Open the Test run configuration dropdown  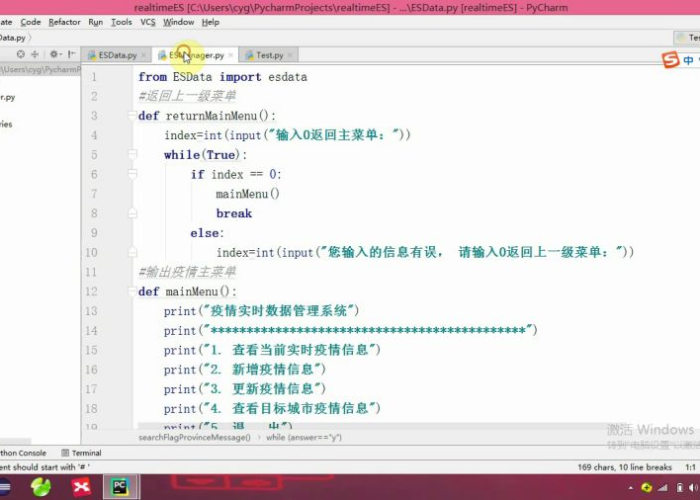coord(687,38)
